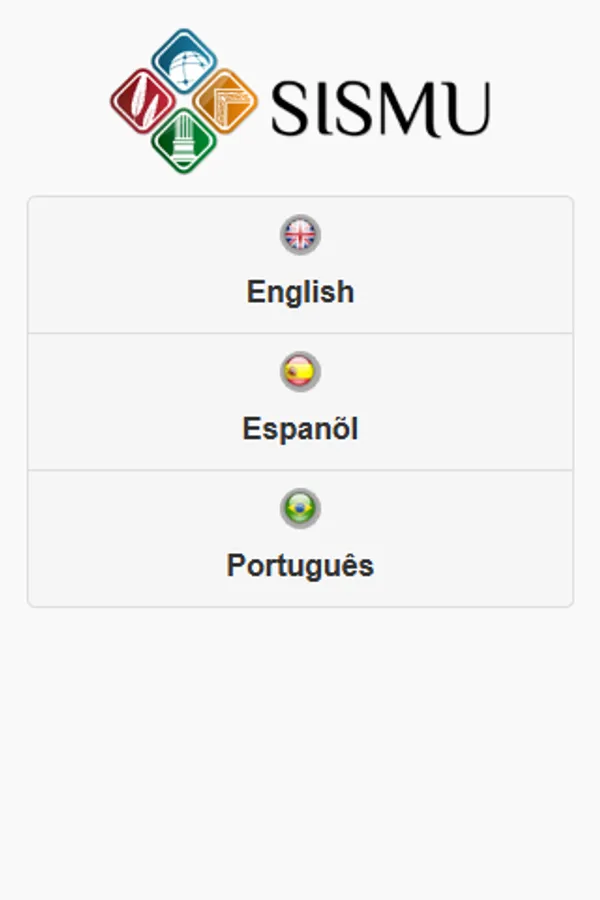Click the empty area right of Brazil flag
Screen dimensions: 600x900
450,509
